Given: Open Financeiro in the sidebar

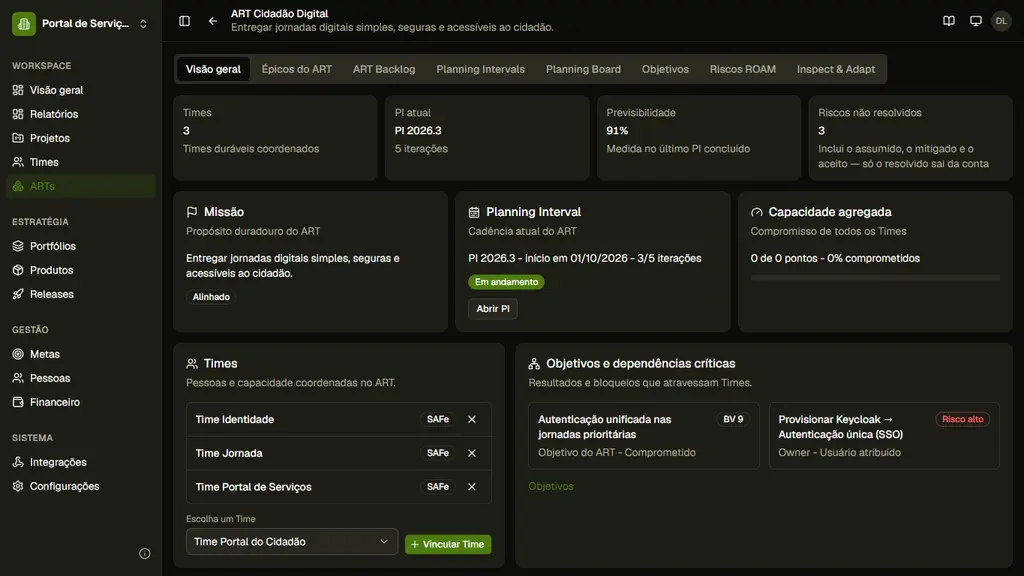Looking at the screenshot, I should tap(81, 402).
